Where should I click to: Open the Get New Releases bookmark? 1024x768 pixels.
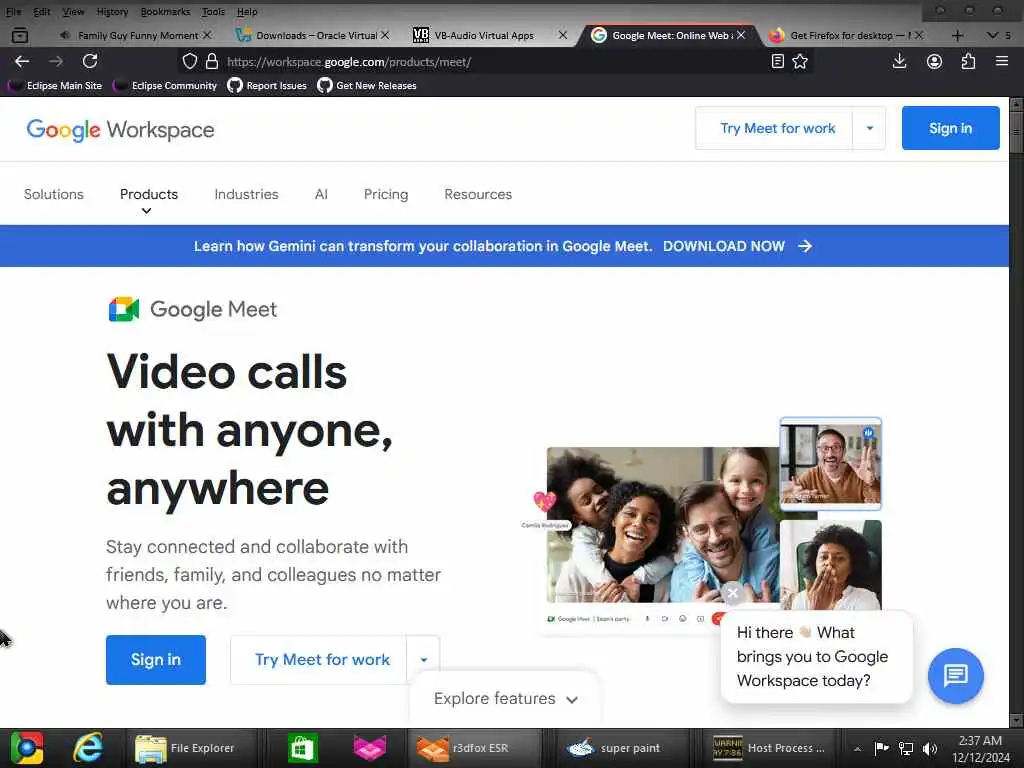point(366,86)
